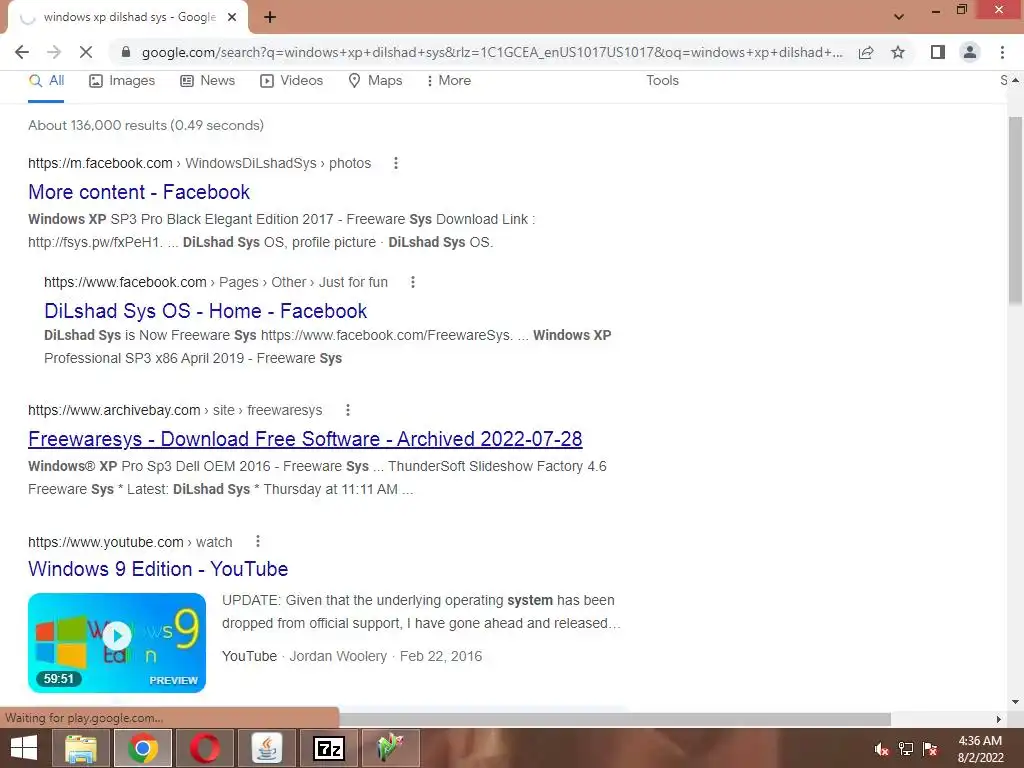This screenshot has width=1024, height=768.
Task: Click the results count text
Action: pyautogui.click(x=146, y=125)
